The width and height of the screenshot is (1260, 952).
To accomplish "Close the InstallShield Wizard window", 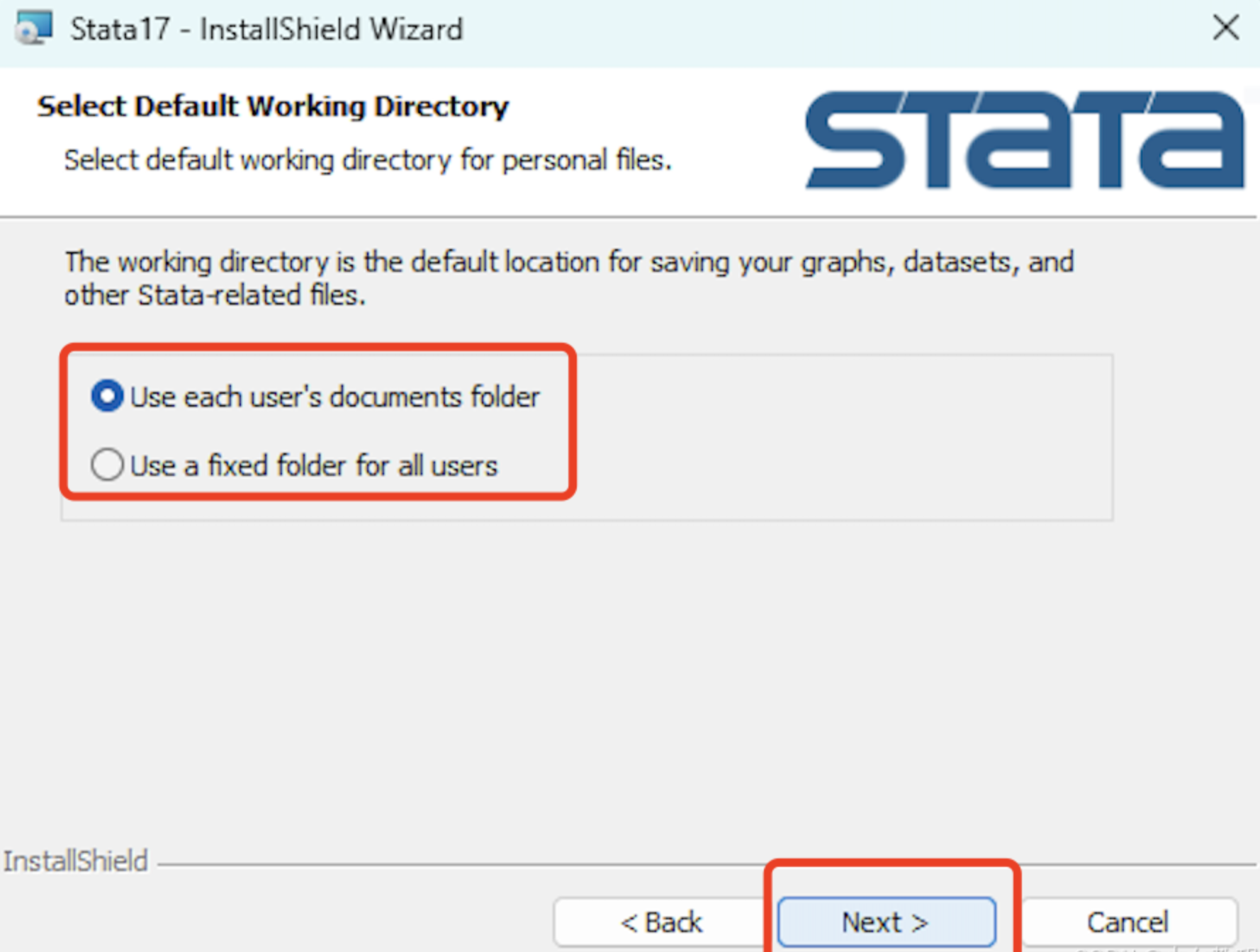I will 1225,28.
